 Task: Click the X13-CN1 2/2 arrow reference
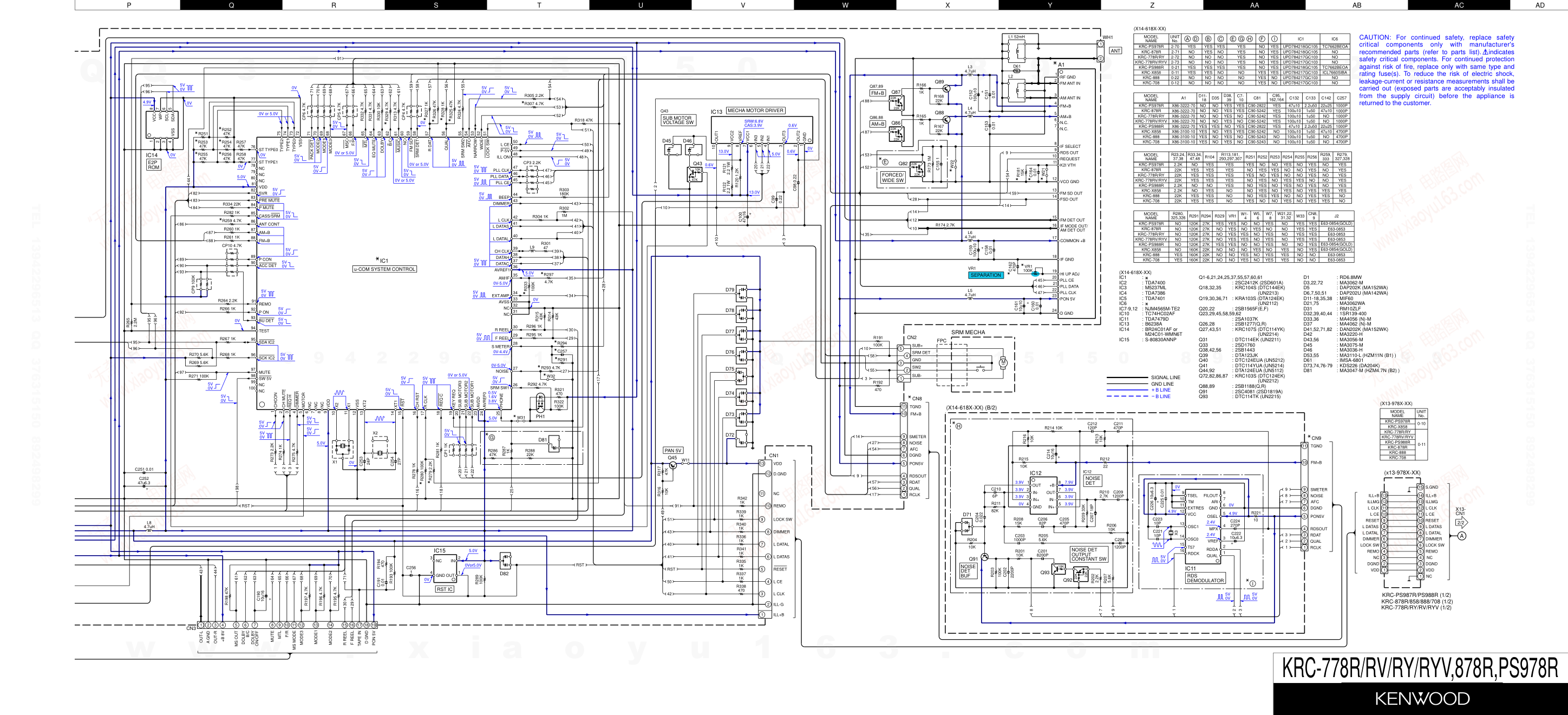tap(1461, 517)
